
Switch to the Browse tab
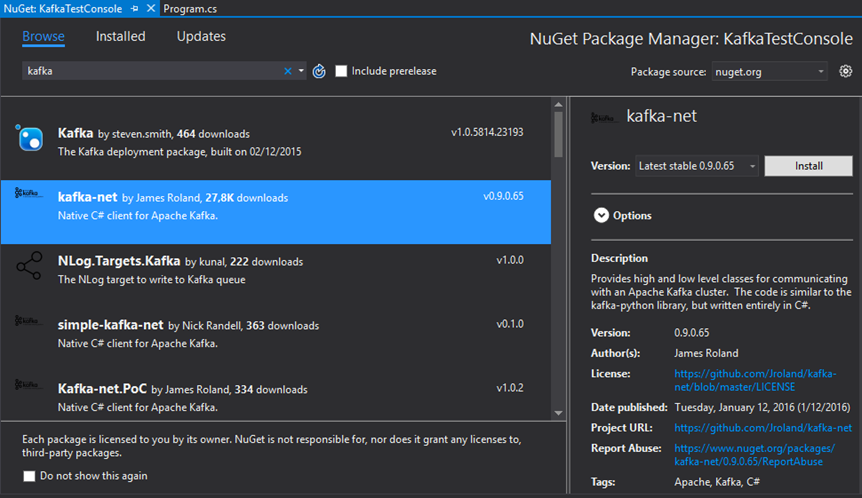click(43, 36)
